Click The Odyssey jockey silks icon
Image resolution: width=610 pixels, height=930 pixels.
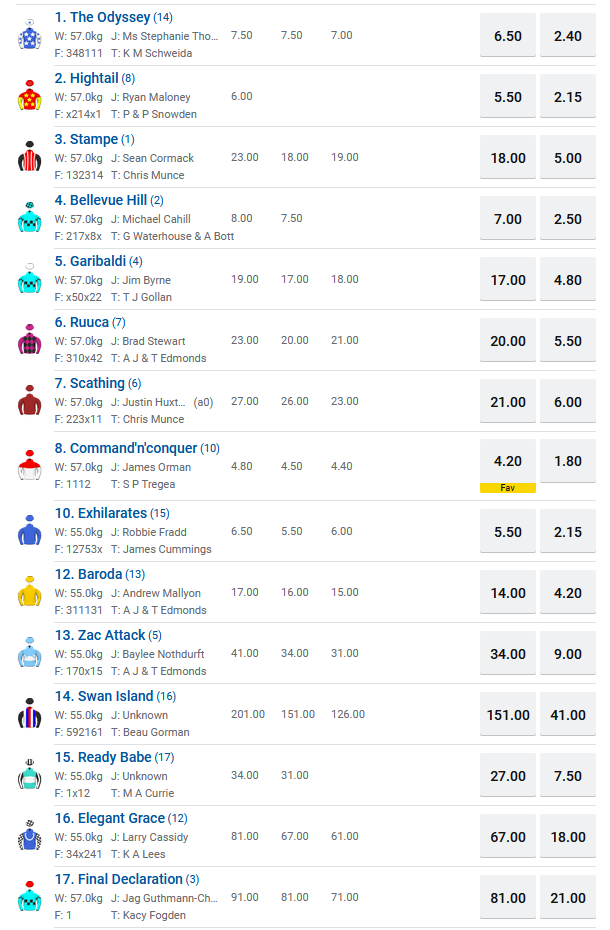(x=28, y=35)
